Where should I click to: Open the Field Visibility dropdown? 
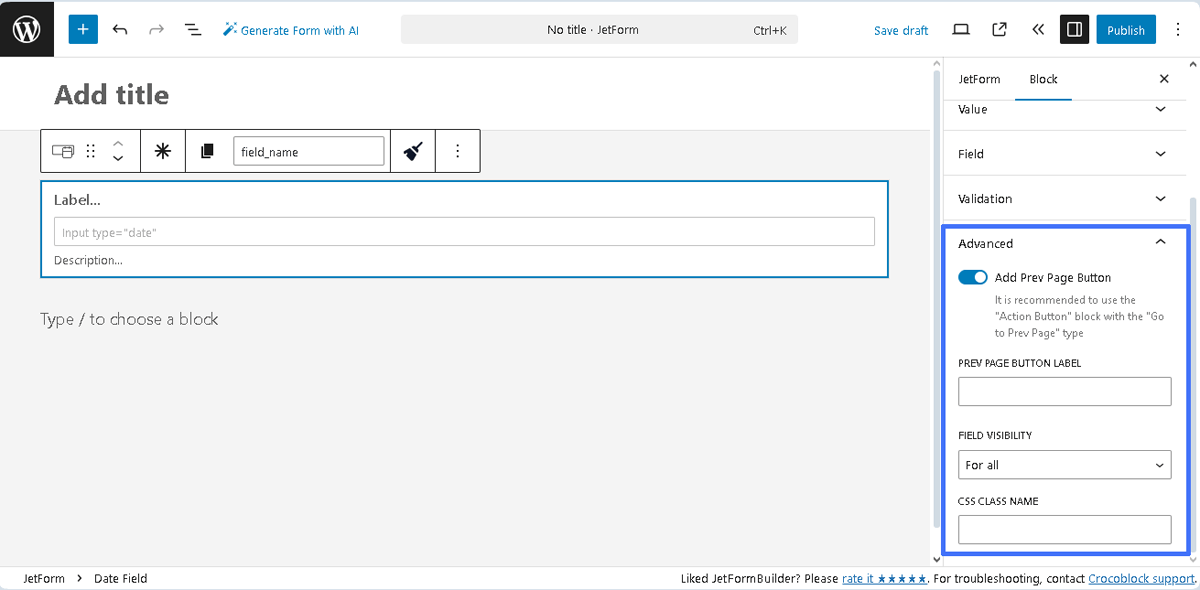coord(1064,464)
